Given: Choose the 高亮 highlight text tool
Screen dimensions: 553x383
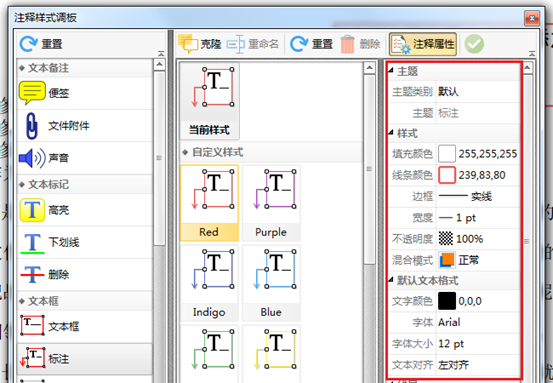Looking at the screenshot, I should [85, 210].
